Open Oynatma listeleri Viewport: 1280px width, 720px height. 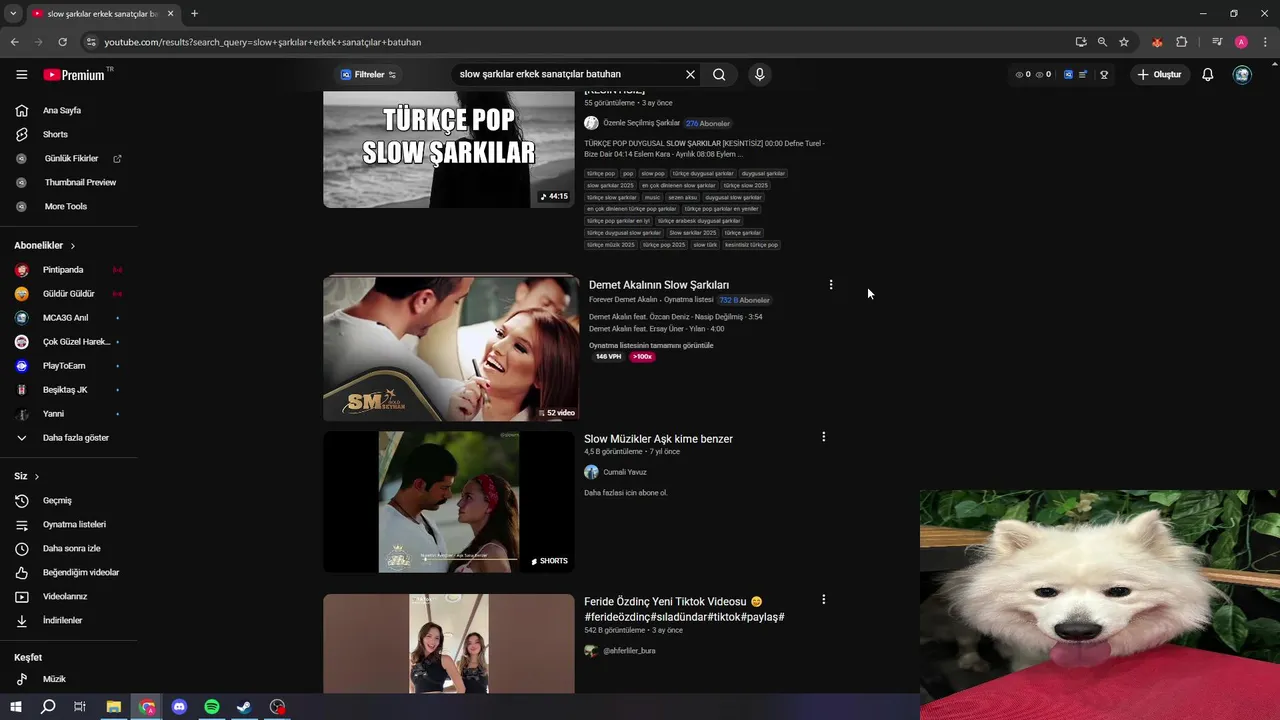pyautogui.click(x=74, y=525)
